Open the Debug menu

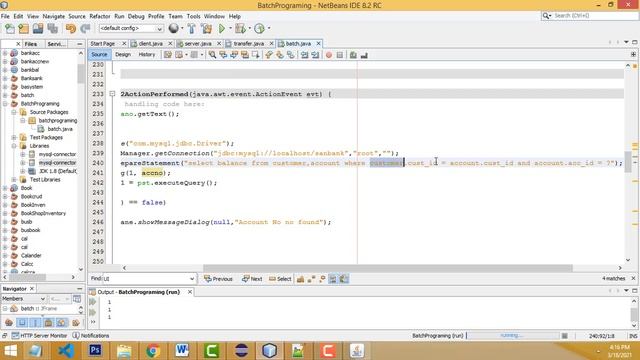(x=136, y=16)
